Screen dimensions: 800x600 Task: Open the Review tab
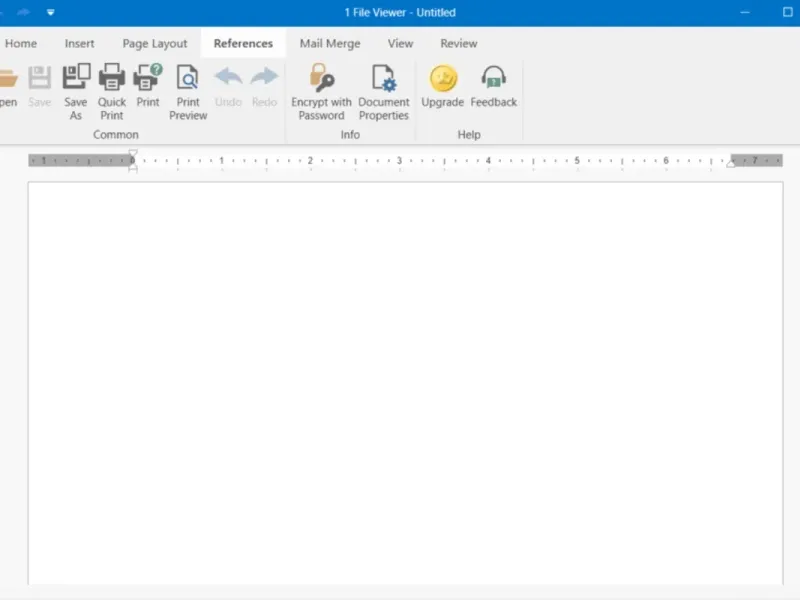pyautogui.click(x=459, y=43)
